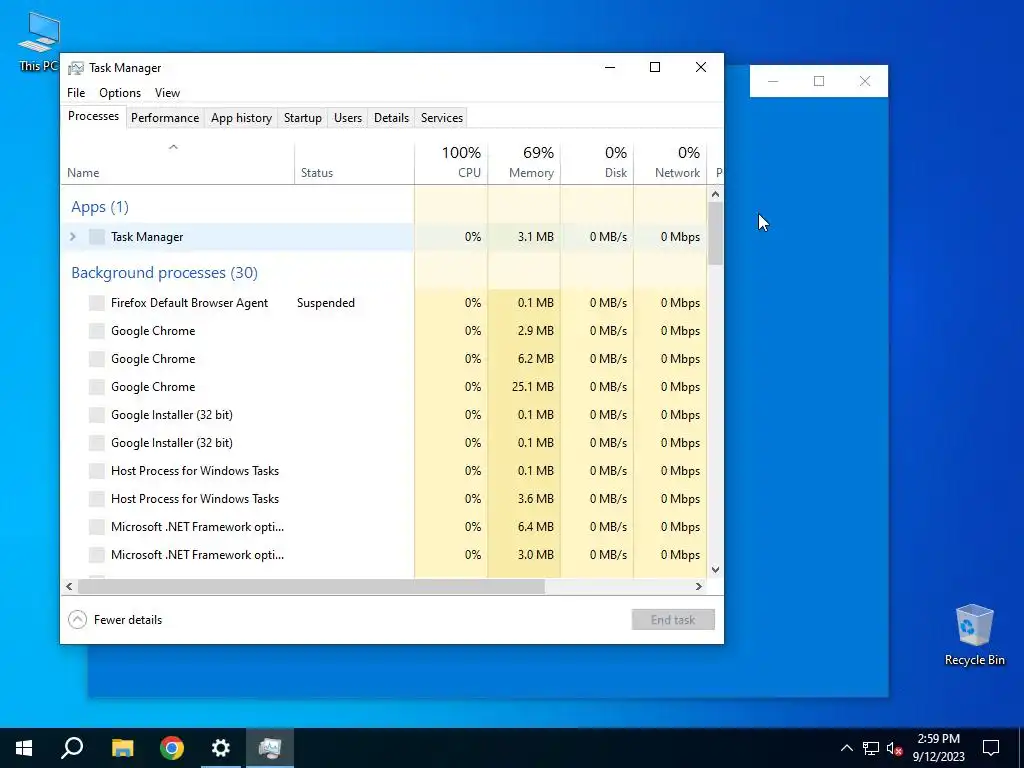The image size is (1024, 768).
Task: Click icon of Host Process 3.6 MB row
Action: point(97,499)
